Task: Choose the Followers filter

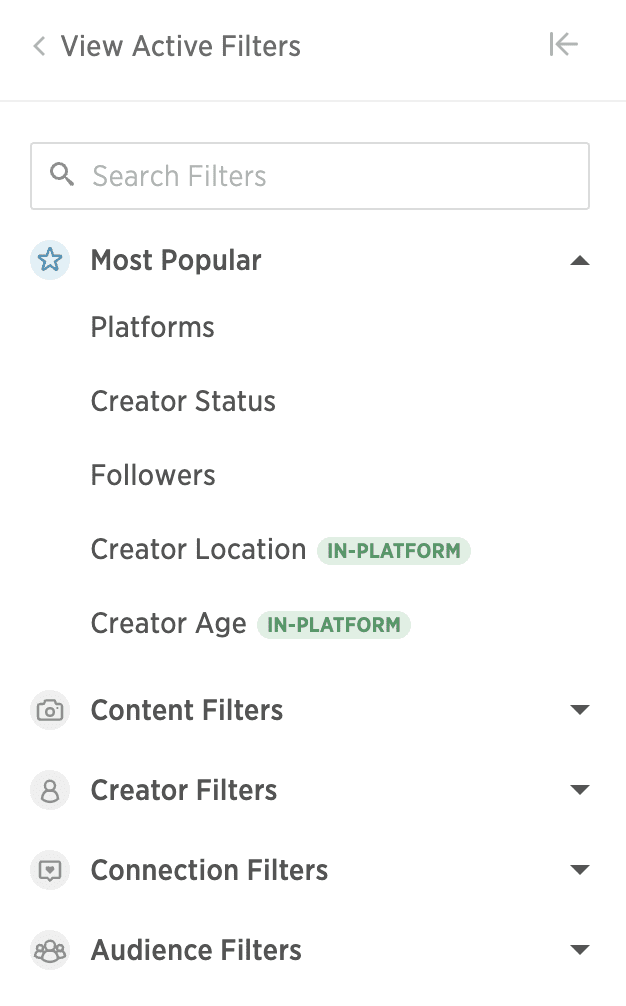Action: click(153, 475)
